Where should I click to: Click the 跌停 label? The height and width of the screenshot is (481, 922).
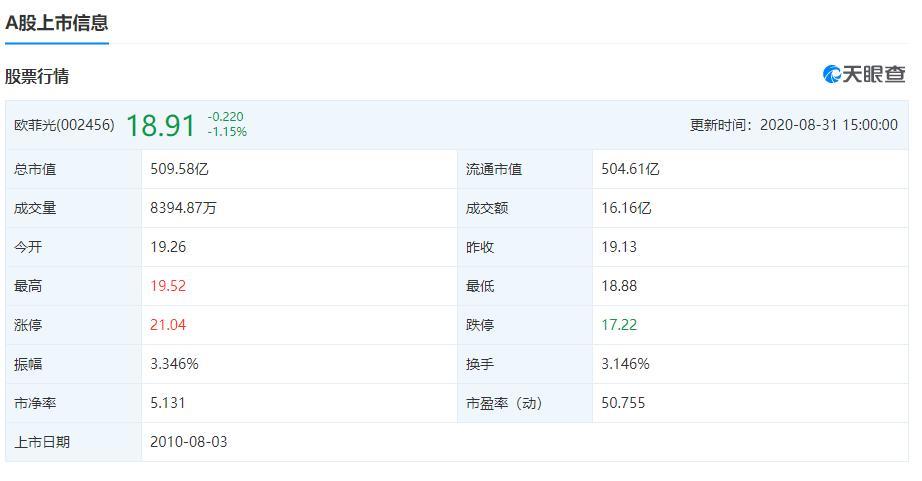(480, 325)
